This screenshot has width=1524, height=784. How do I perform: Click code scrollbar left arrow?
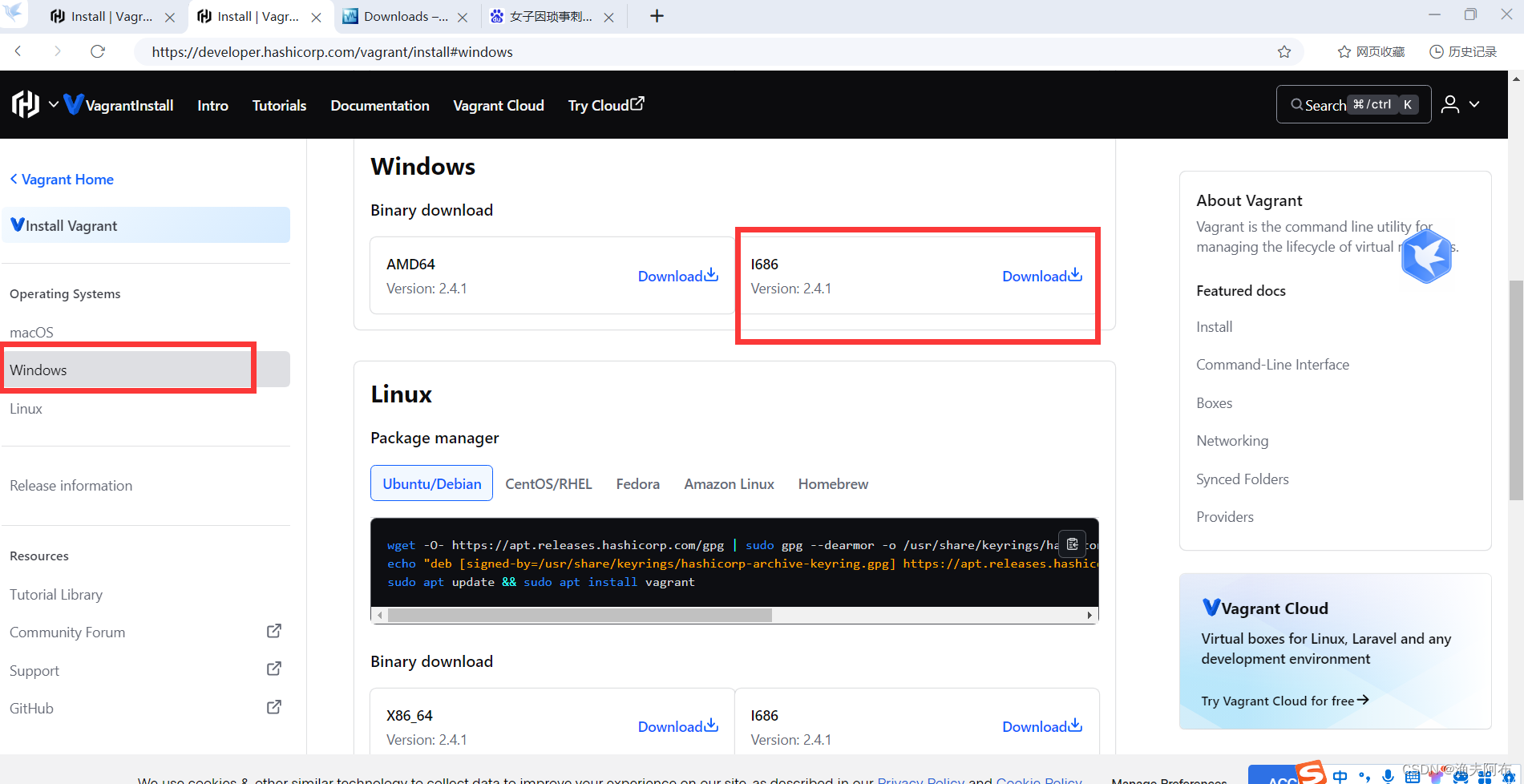coord(380,615)
